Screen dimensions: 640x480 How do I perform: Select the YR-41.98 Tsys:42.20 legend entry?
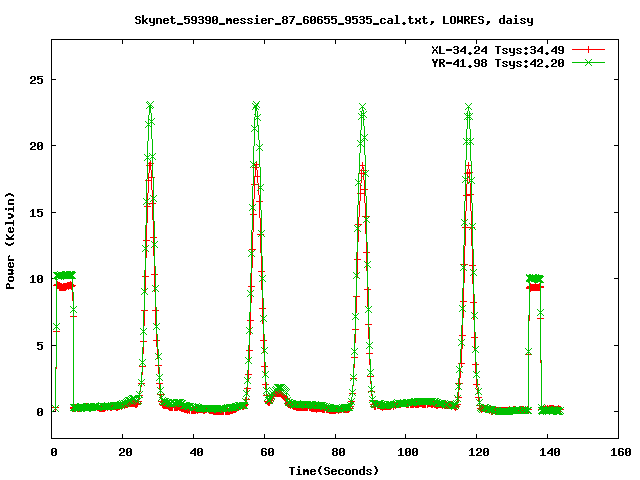498,63
